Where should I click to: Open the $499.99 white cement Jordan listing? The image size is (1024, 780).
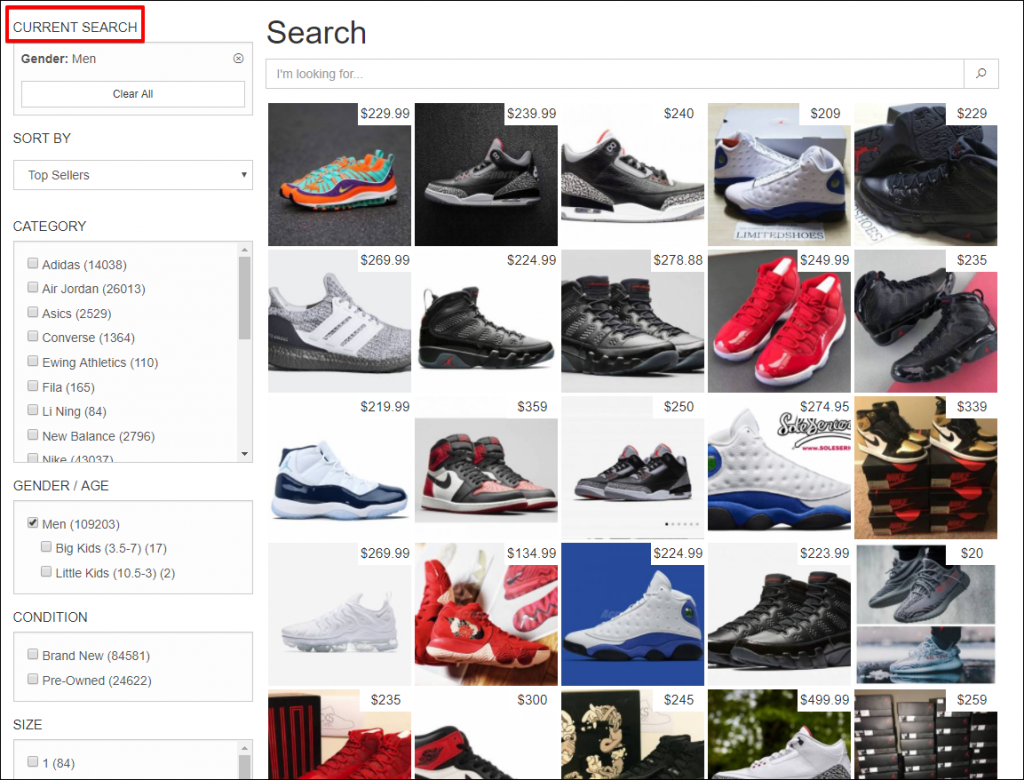click(x=779, y=734)
